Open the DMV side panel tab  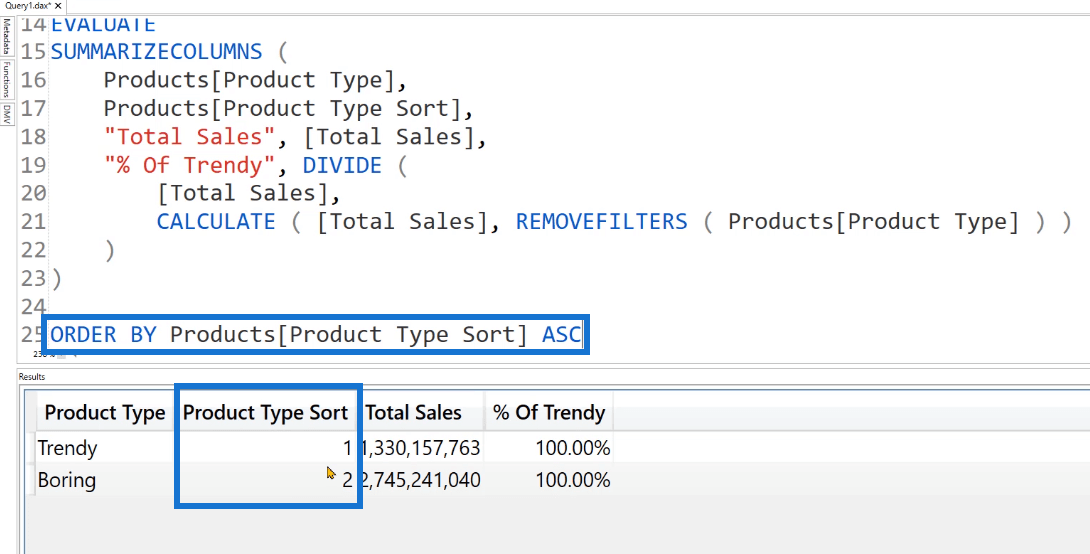(x=6, y=114)
